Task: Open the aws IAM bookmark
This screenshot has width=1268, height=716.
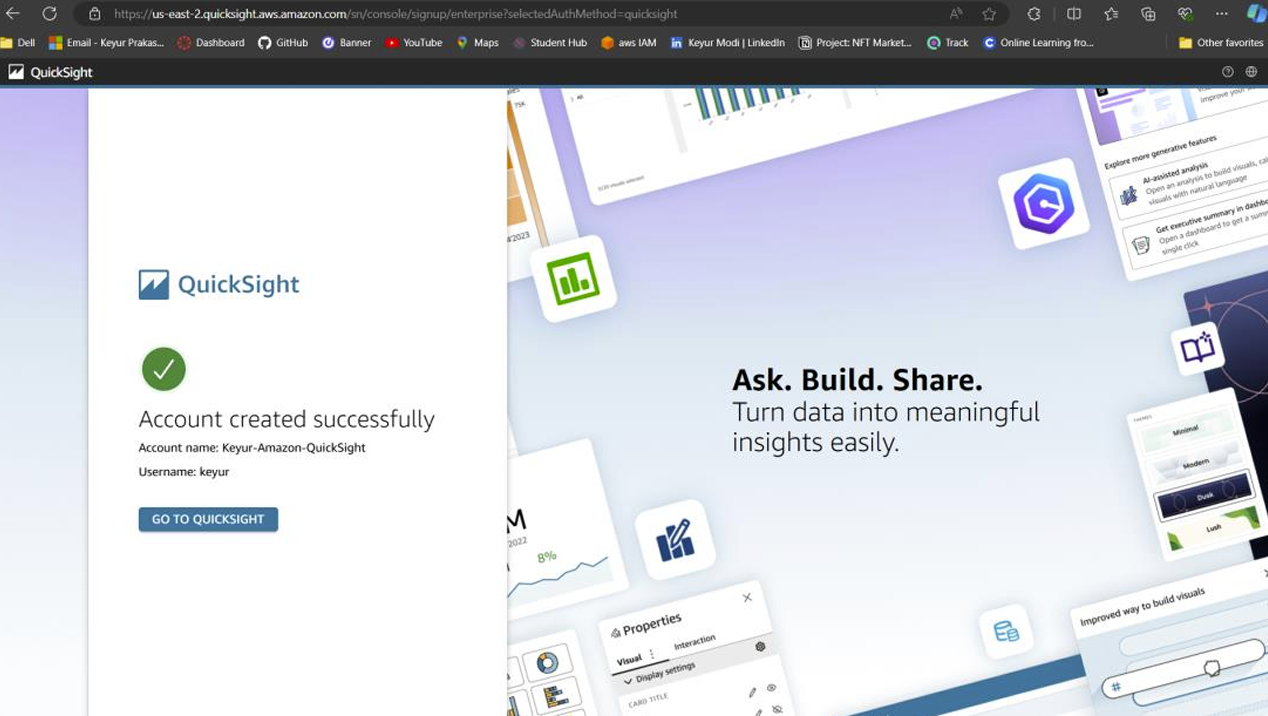Action: click(x=629, y=43)
